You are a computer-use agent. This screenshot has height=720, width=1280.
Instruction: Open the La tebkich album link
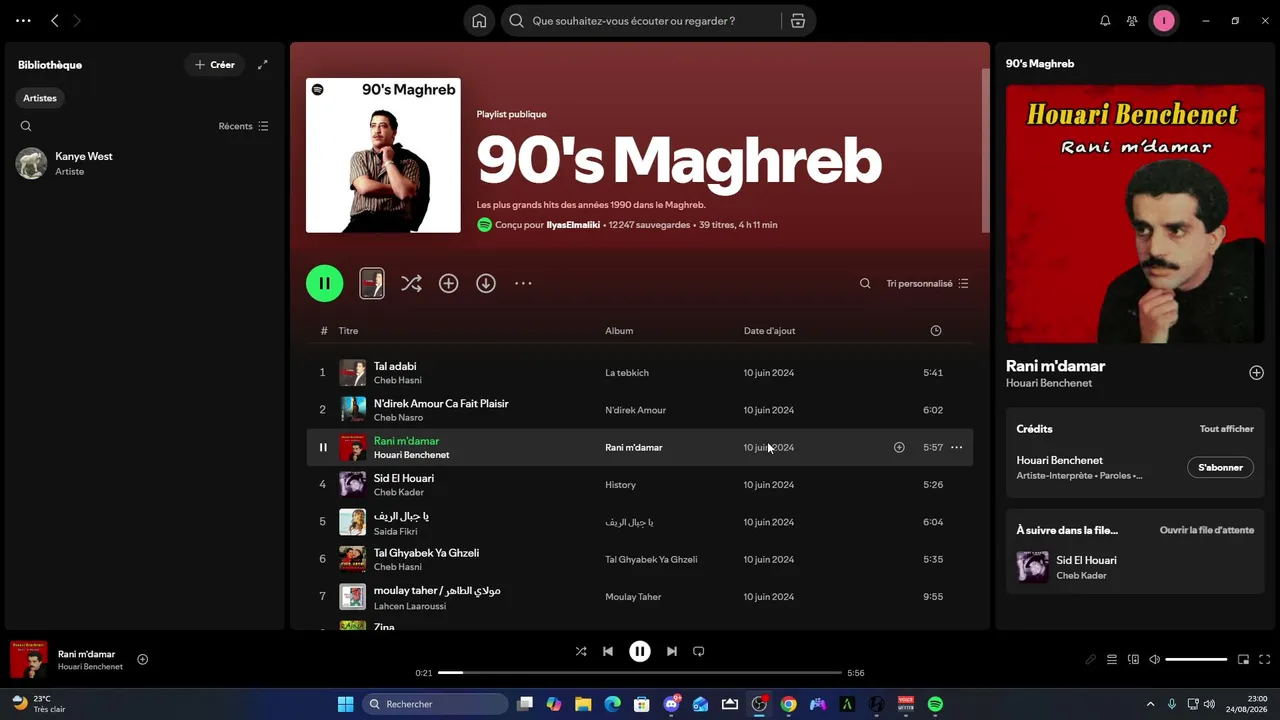(627, 373)
